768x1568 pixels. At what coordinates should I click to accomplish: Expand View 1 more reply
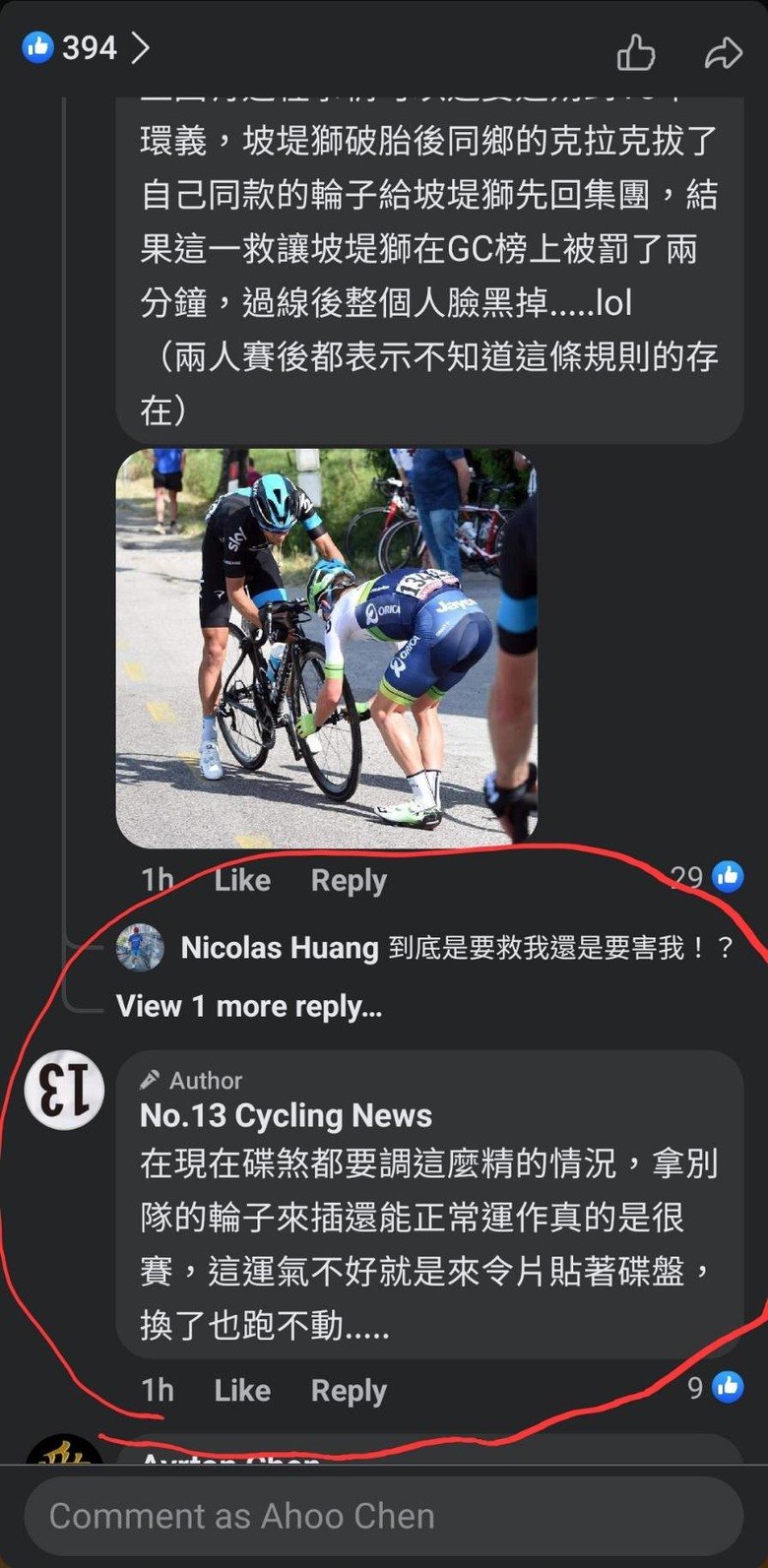pyautogui.click(x=249, y=1006)
